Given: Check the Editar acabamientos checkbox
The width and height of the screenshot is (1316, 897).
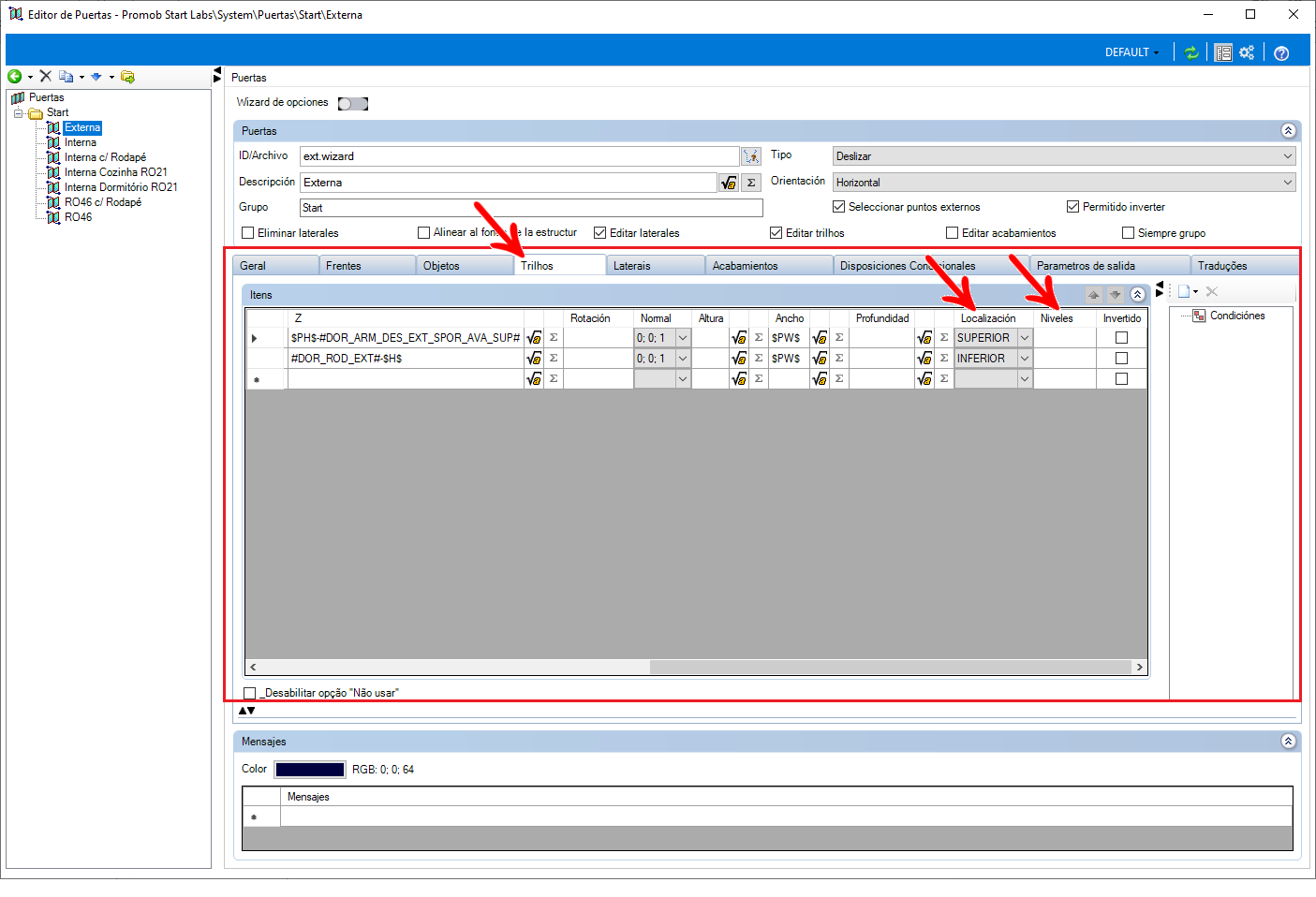Looking at the screenshot, I should [x=952, y=233].
